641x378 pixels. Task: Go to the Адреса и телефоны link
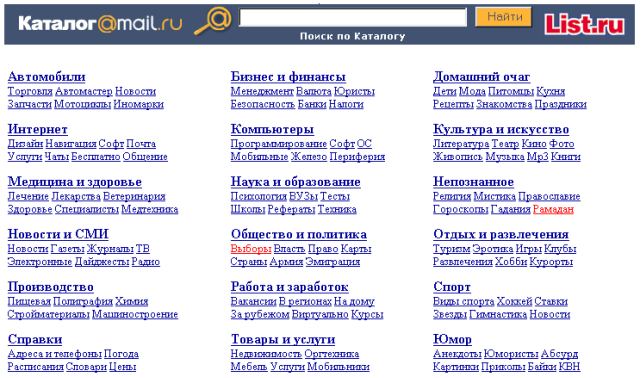tap(54, 354)
